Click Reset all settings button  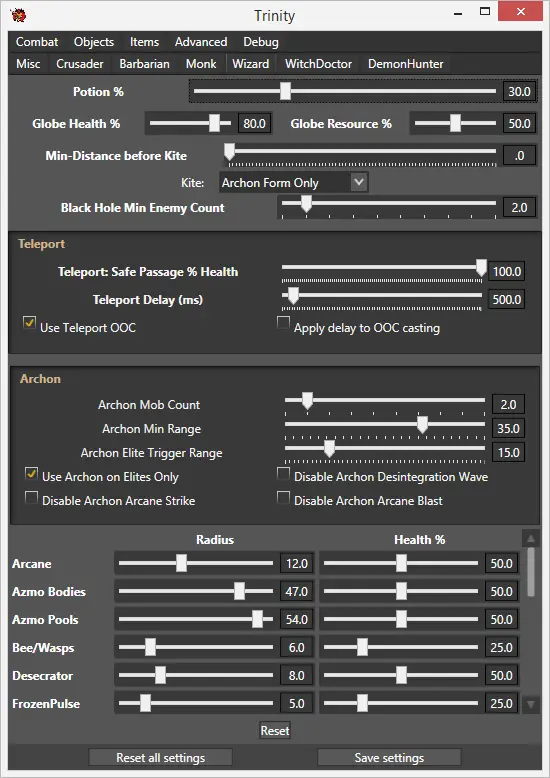coord(160,758)
